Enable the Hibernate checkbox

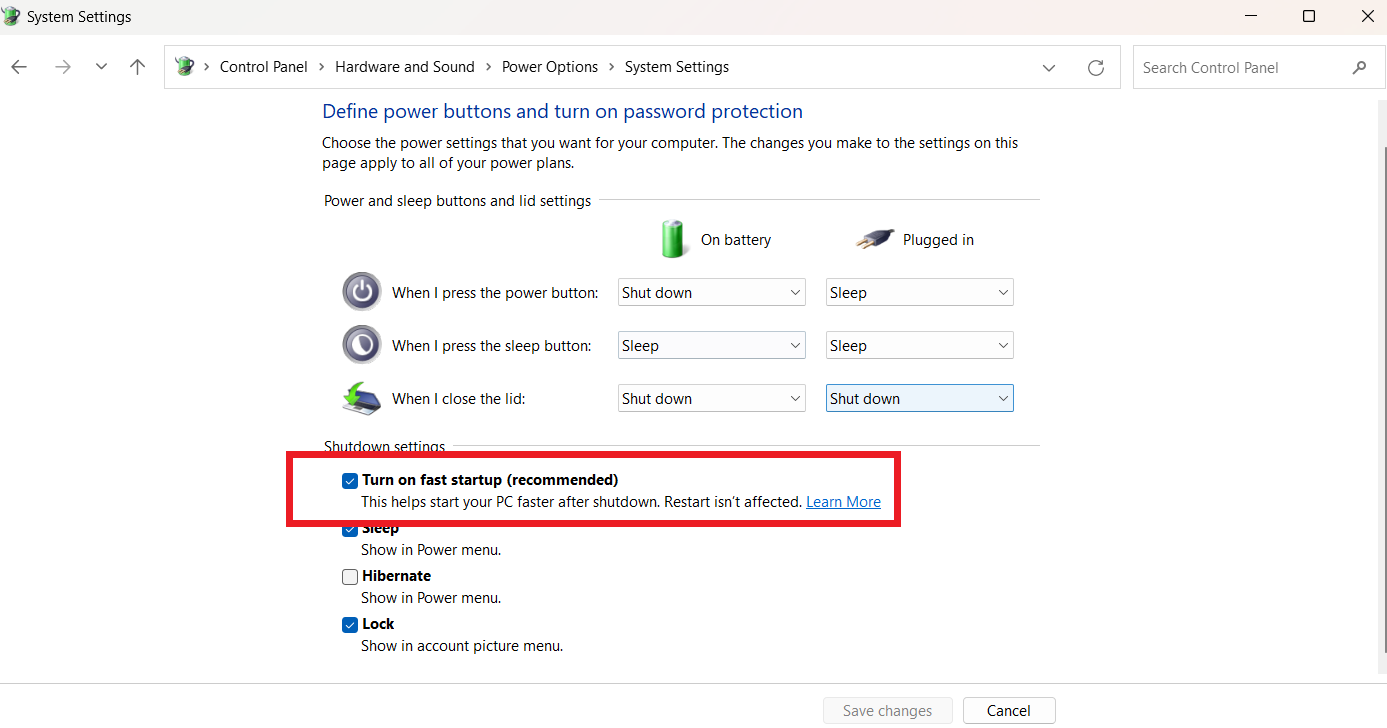(x=350, y=577)
